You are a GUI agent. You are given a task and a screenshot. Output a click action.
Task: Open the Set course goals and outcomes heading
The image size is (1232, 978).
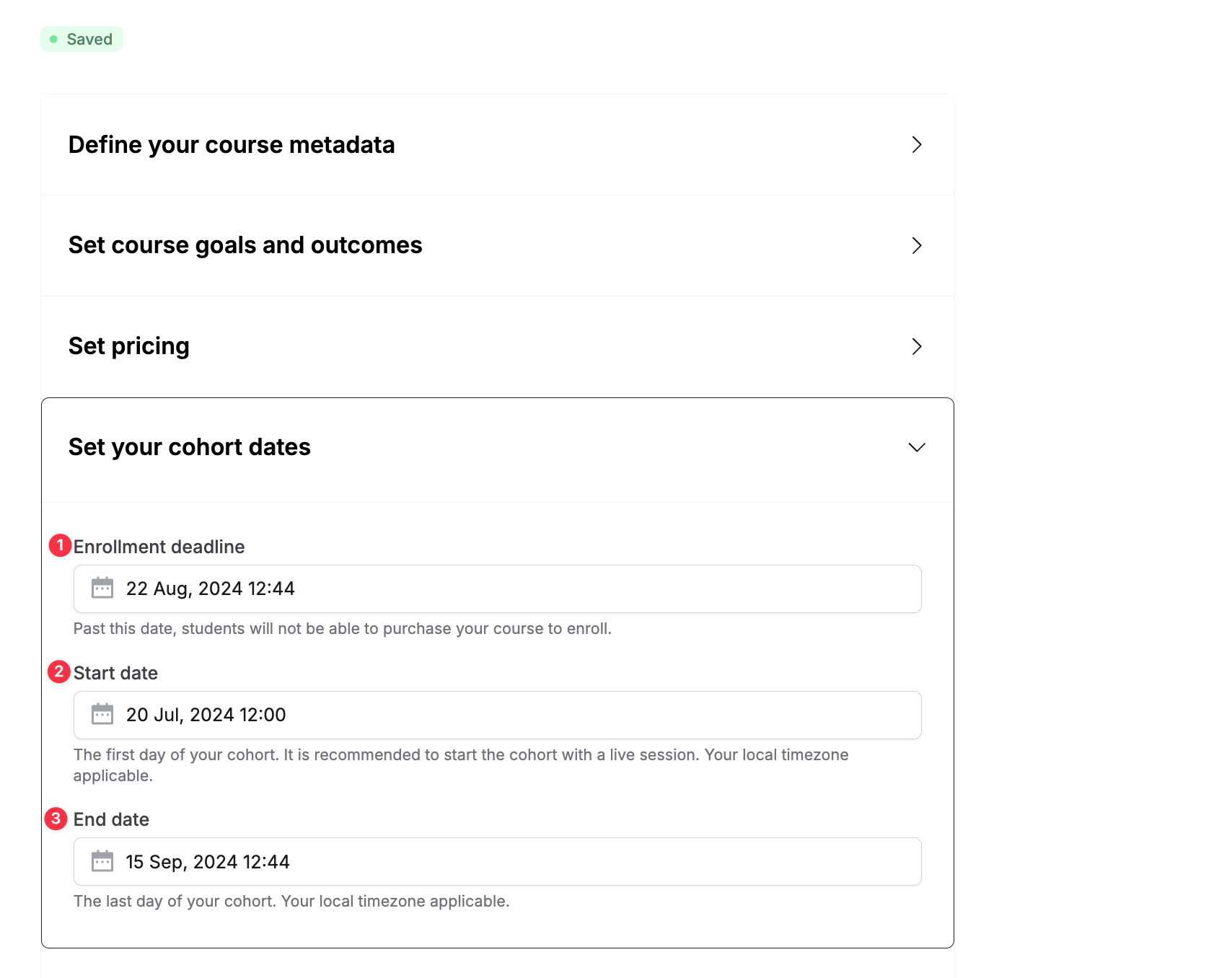pyautogui.click(x=245, y=246)
